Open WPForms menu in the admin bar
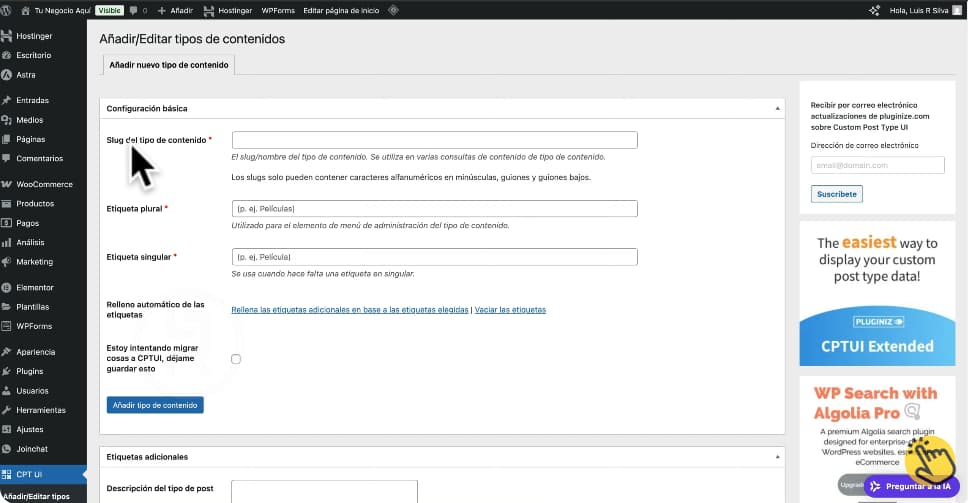The image size is (968, 503). [278, 10]
